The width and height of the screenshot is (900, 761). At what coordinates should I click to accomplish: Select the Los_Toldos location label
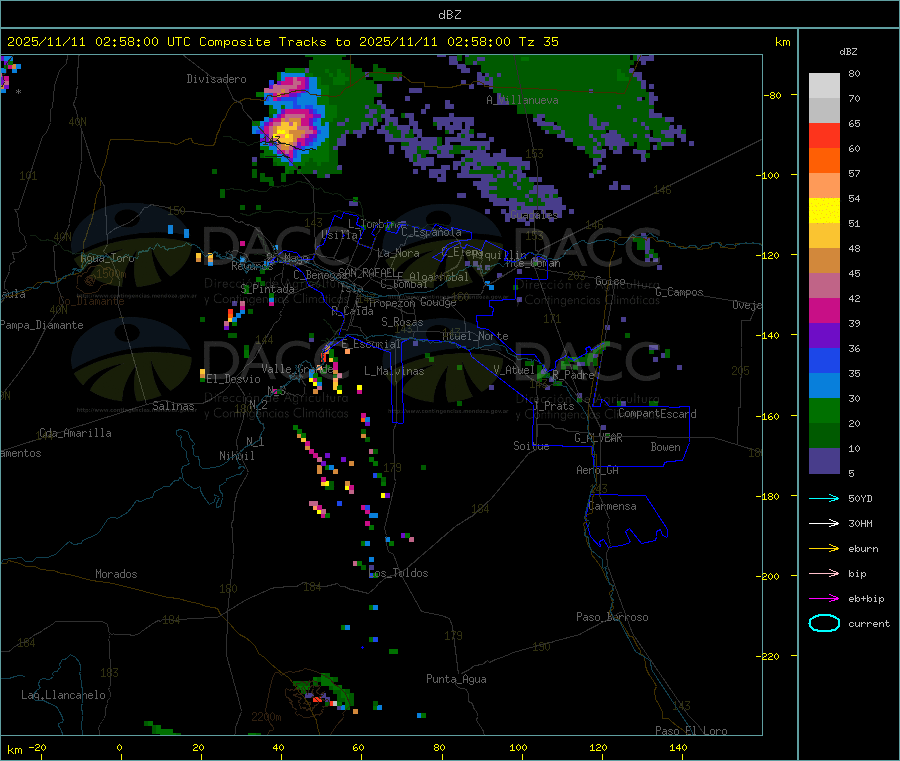pyautogui.click(x=399, y=573)
